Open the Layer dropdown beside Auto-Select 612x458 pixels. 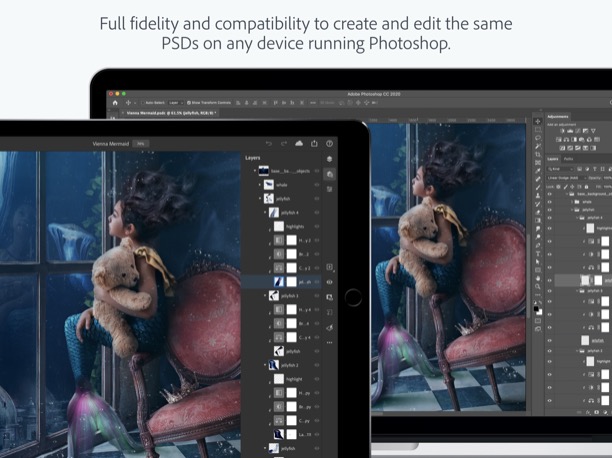click(176, 103)
